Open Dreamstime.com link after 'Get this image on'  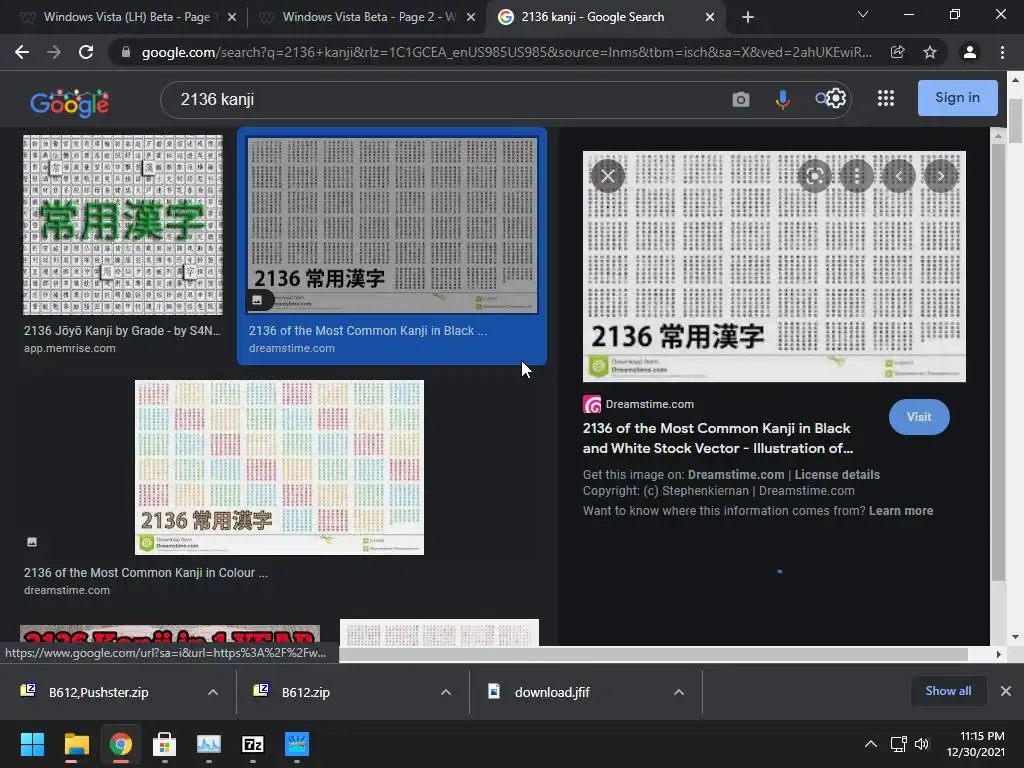(735, 475)
